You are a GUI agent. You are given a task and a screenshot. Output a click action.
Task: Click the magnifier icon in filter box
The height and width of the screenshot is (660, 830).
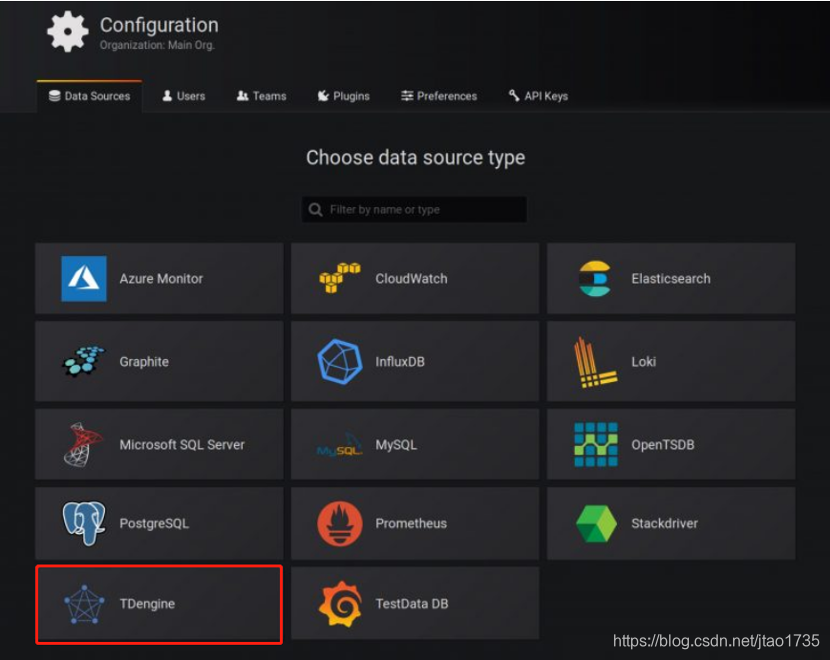click(x=315, y=210)
